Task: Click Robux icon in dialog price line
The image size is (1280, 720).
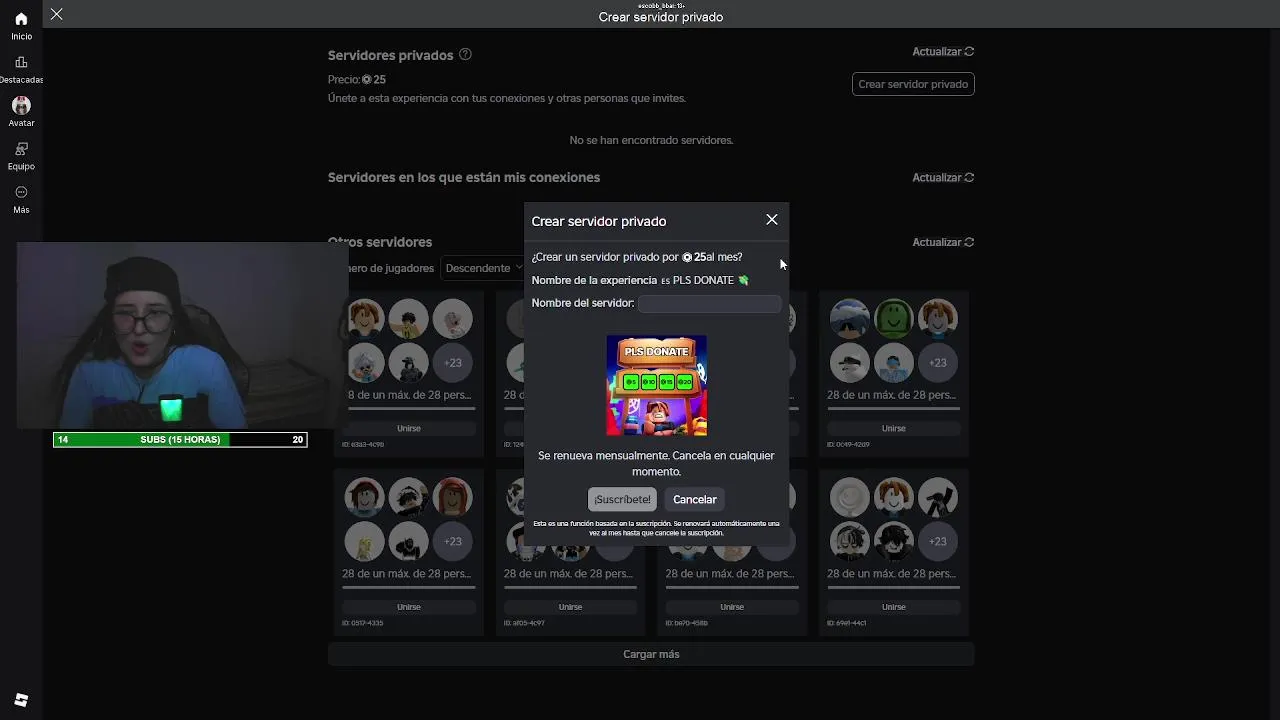Action: pyautogui.click(x=687, y=257)
